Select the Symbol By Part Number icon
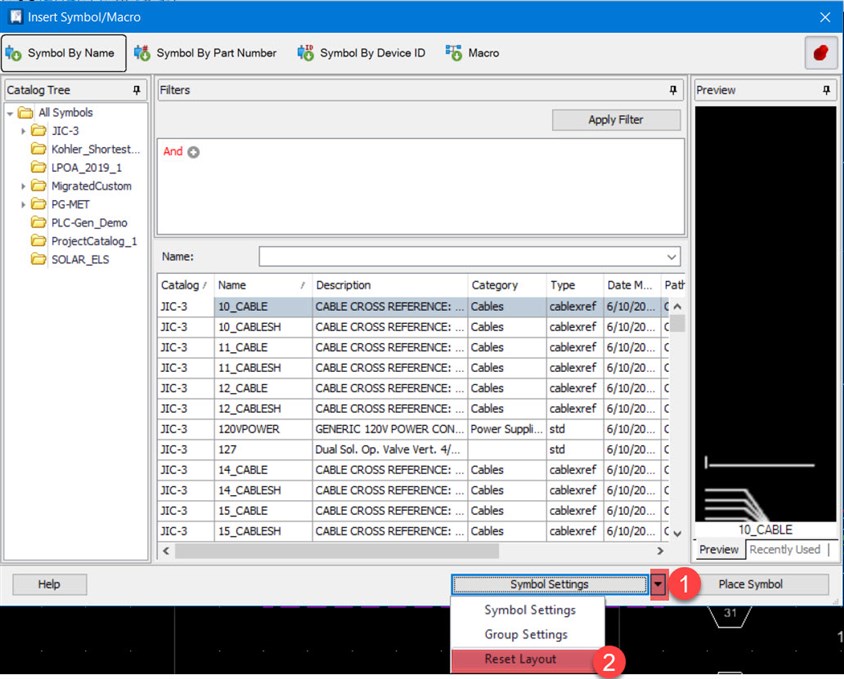Viewport: 844px width, 679px height. click(143, 52)
